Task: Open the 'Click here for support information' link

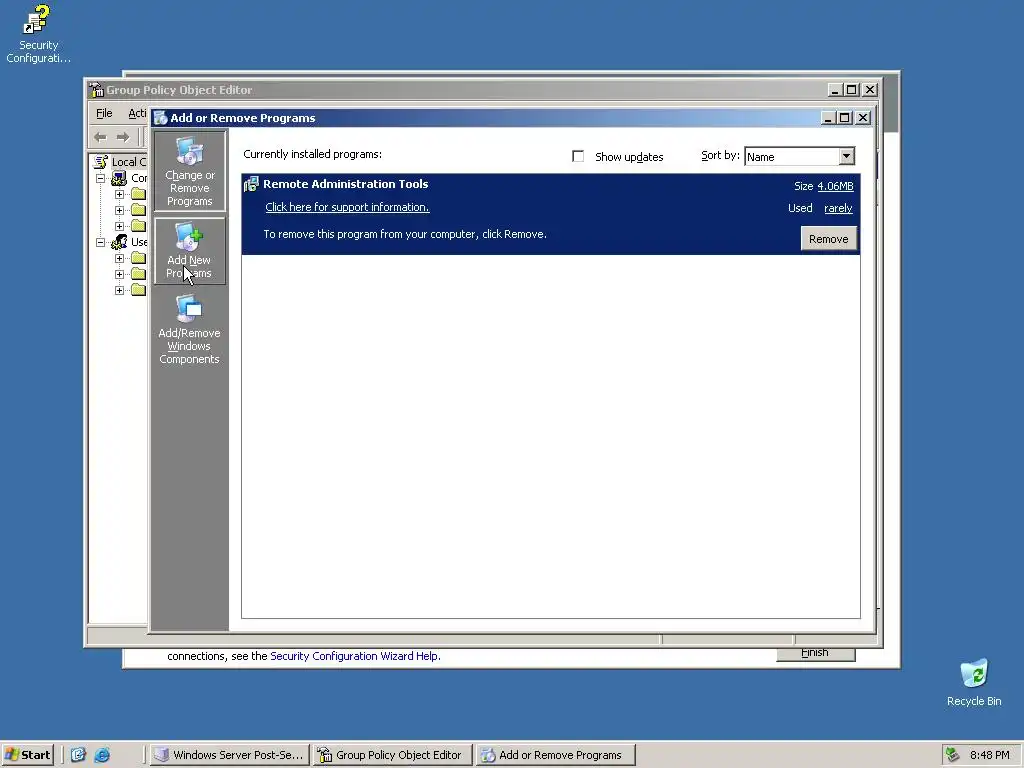Action: click(x=347, y=207)
